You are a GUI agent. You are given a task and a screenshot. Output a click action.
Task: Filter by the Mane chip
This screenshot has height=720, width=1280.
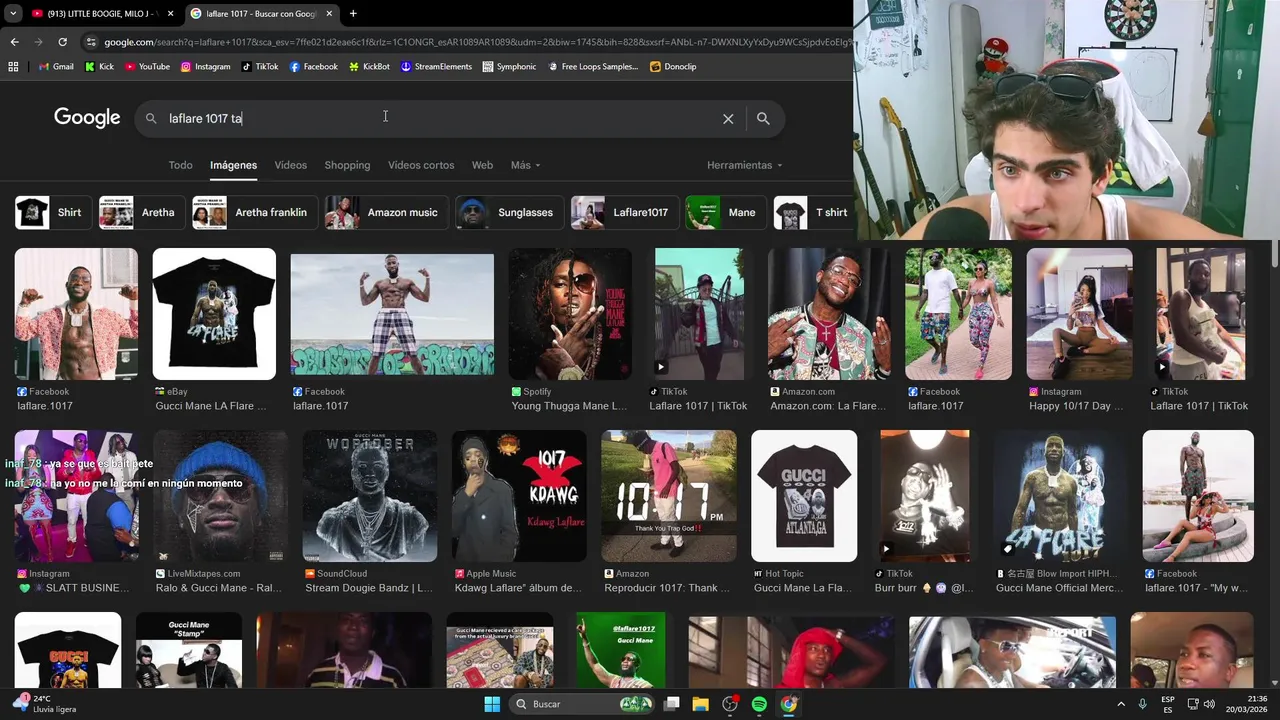(x=725, y=212)
